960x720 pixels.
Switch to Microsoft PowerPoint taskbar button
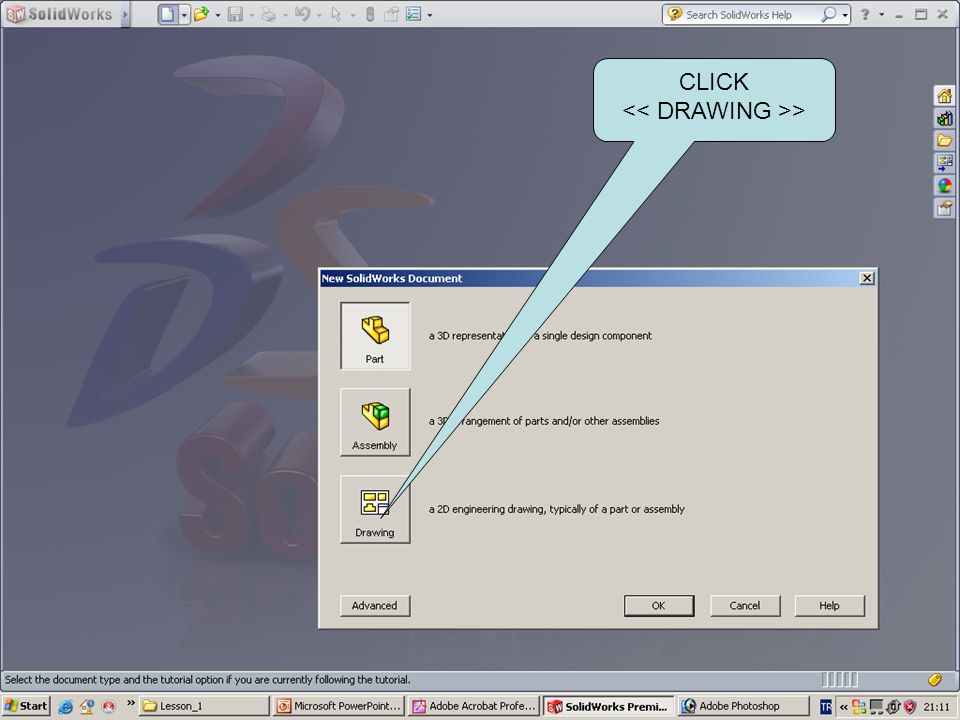(339, 706)
